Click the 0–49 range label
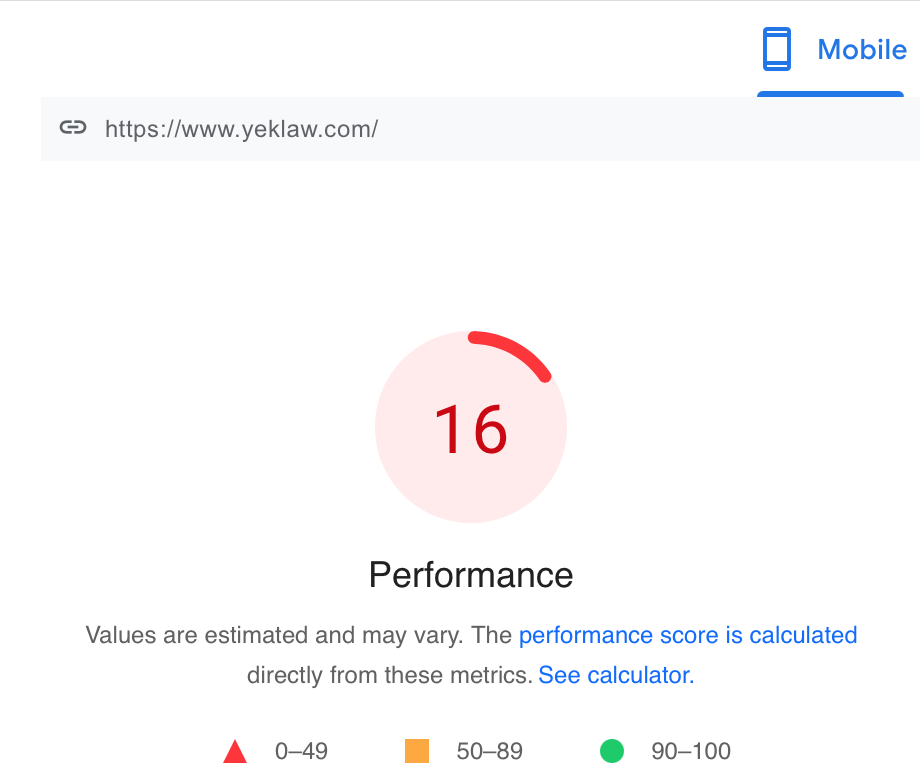920x771 pixels. (301, 751)
